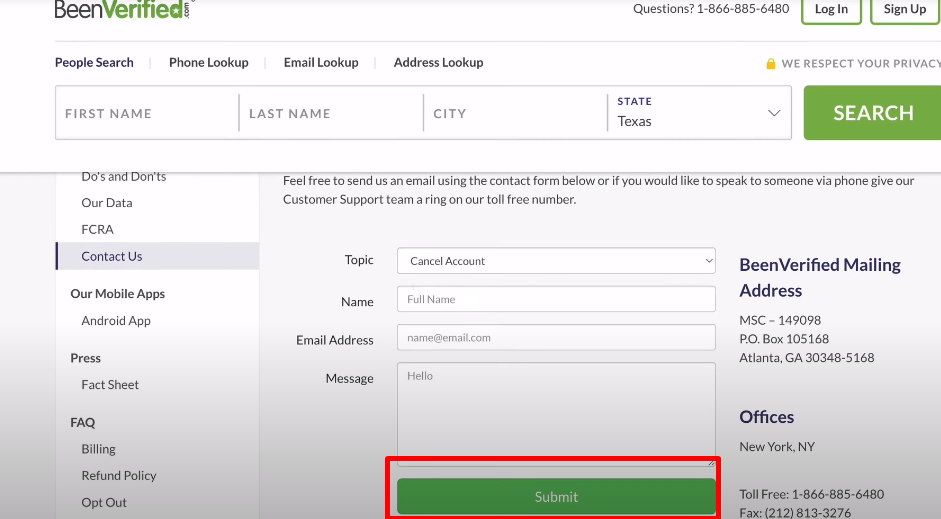The width and height of the screenshot is (941, 519).
Task: Click the Press sidebar heading
Action: coord(85,358)
